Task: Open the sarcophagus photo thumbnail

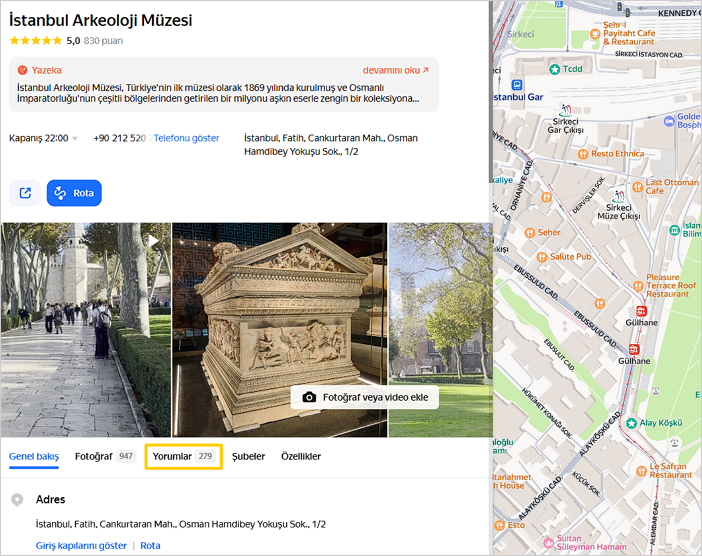Action: [x=280, y=329]
